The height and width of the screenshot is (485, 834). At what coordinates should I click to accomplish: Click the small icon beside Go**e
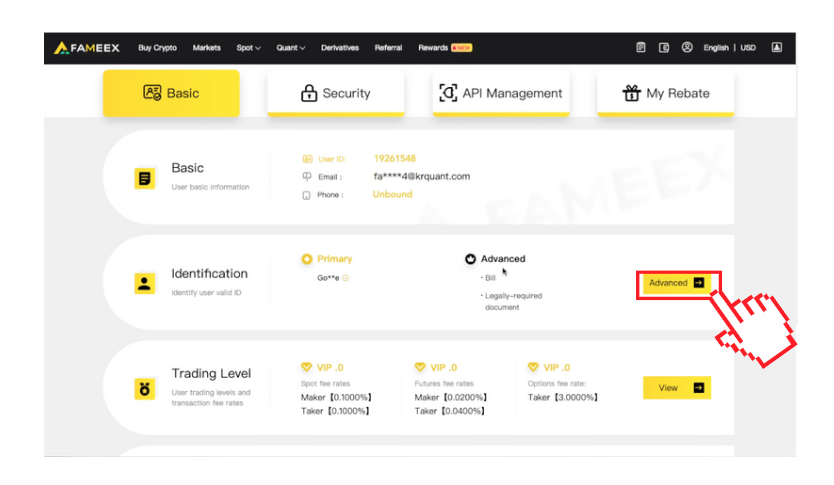click(345, 278)
